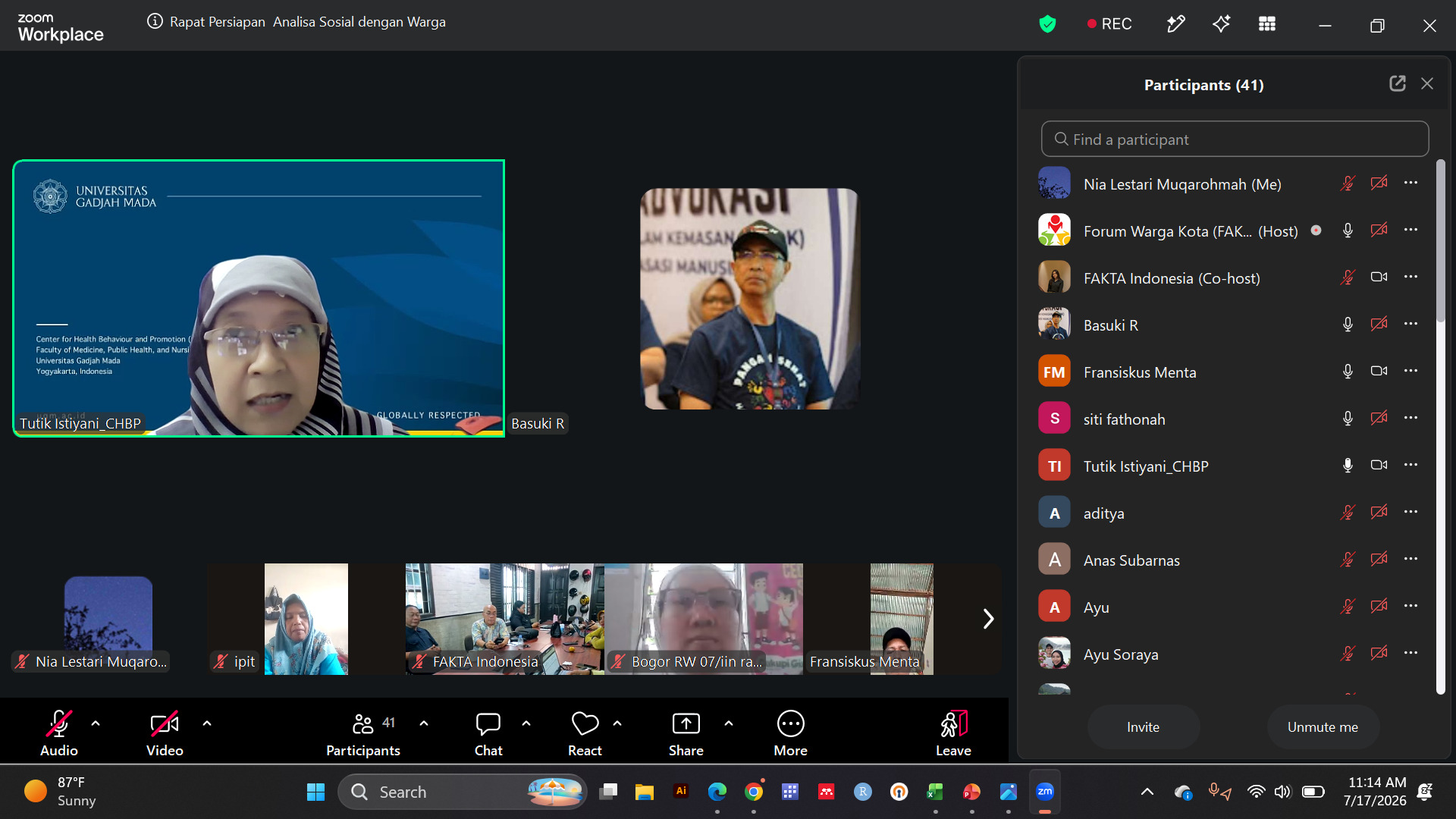The width and height of the screenshot is (1456, 819).
Task: Expand the Video options arrow
Action: pos(207,723)
